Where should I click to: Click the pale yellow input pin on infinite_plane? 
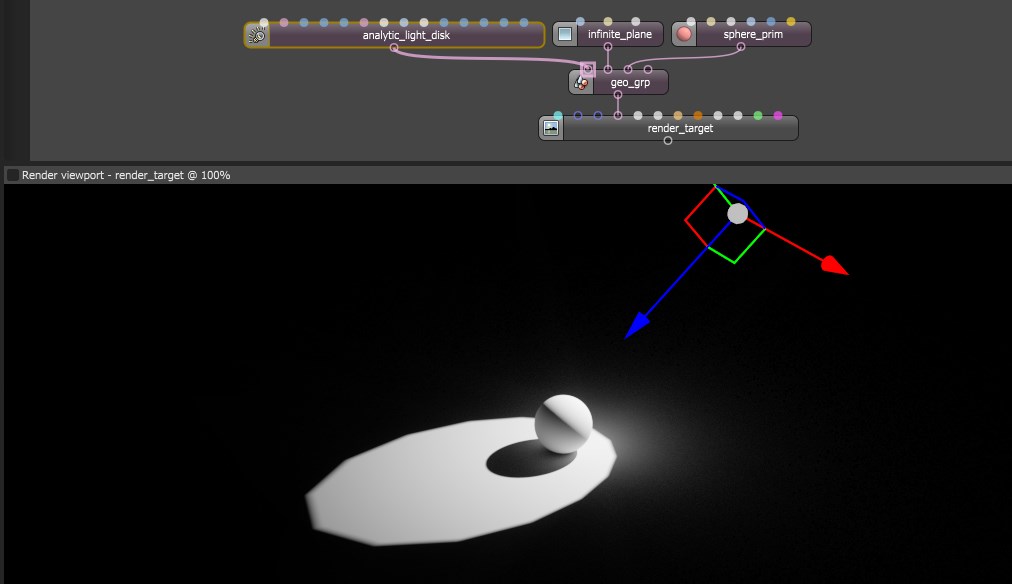point(608,22)
